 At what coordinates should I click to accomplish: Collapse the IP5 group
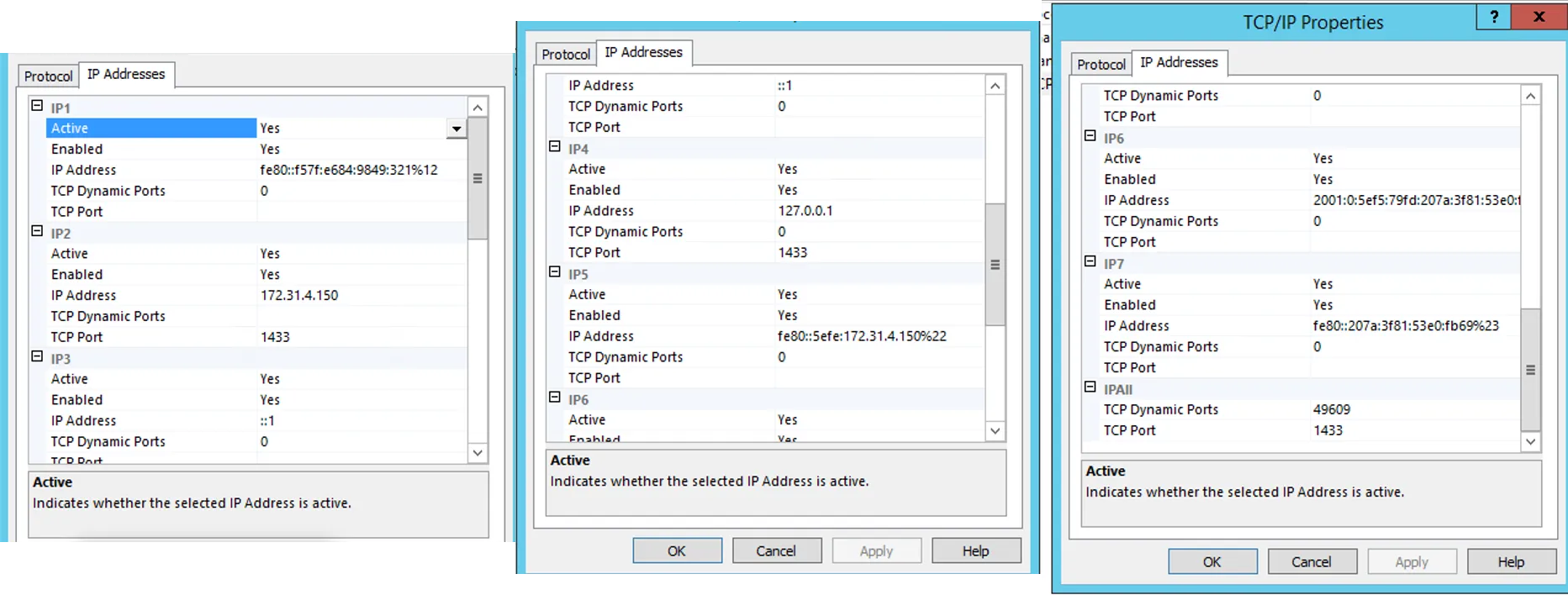pyautogui.click(x=555, y=271)
